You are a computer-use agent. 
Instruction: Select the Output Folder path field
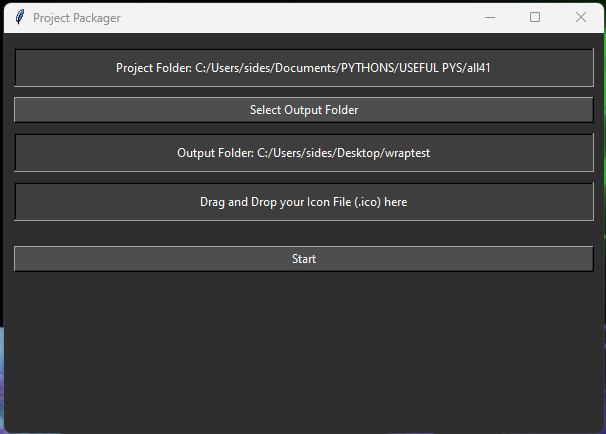(304, 153)
